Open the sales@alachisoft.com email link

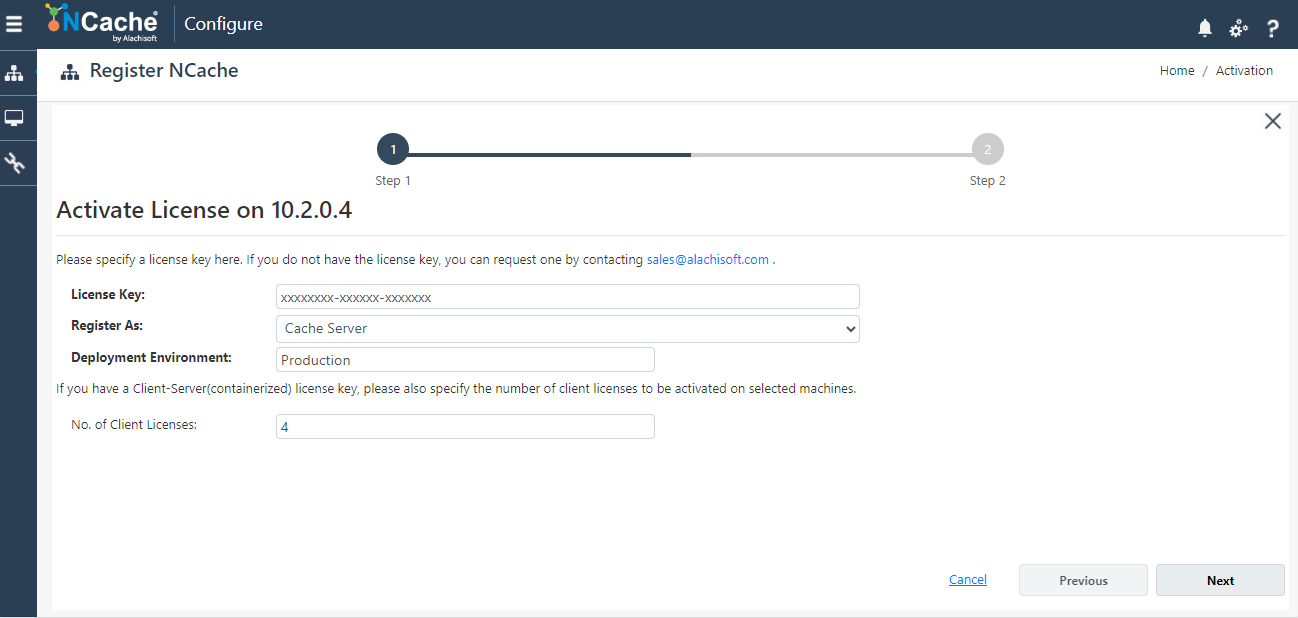708,259
